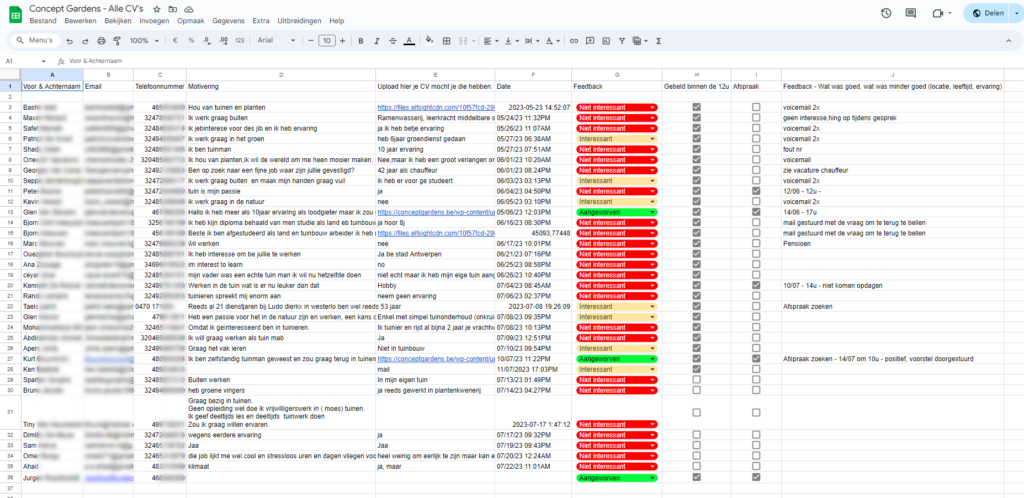Go to Sheets home via green logo

click(x=15, y=14)
